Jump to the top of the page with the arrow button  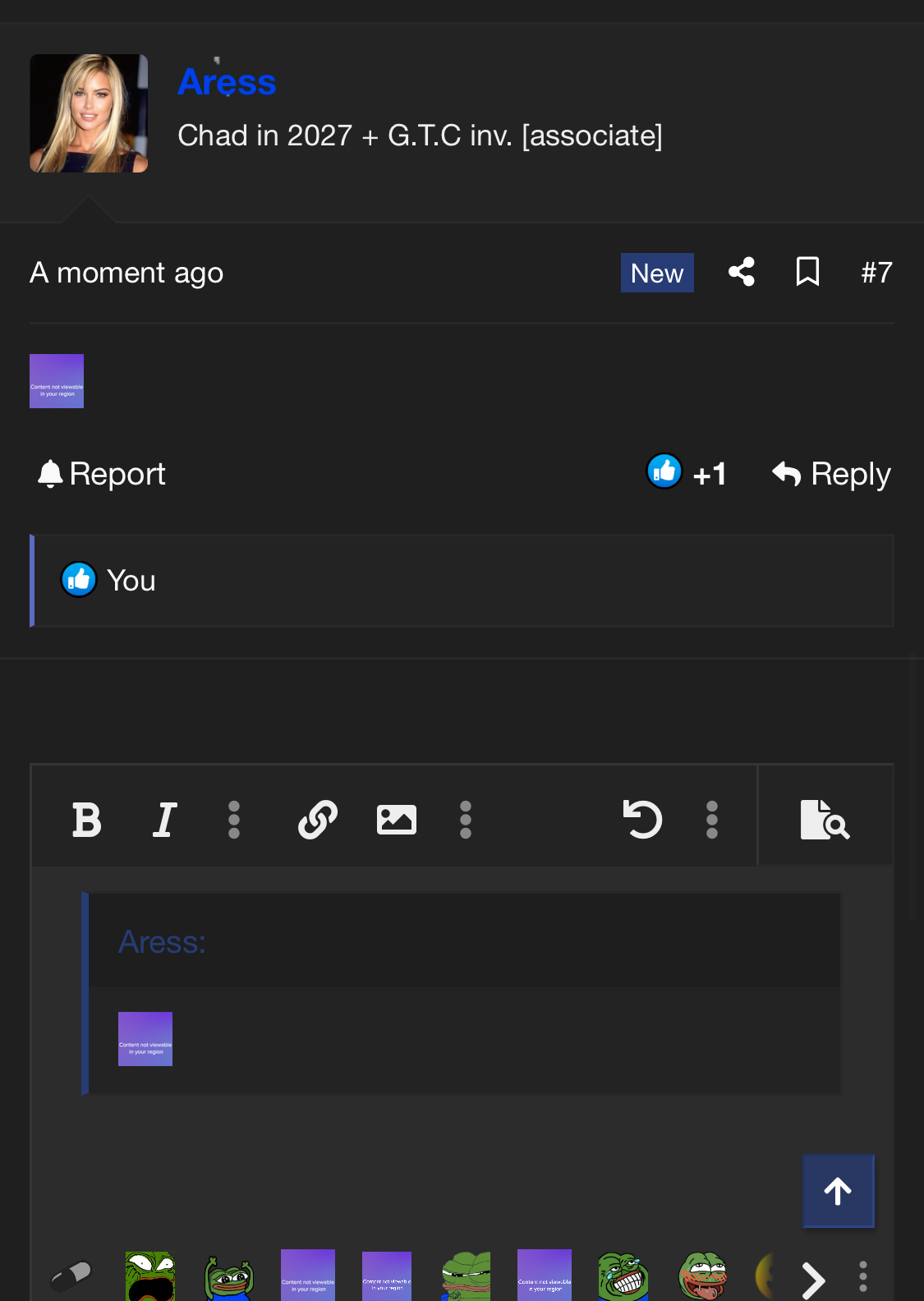pyautogui.click(x=838, y=1191)
